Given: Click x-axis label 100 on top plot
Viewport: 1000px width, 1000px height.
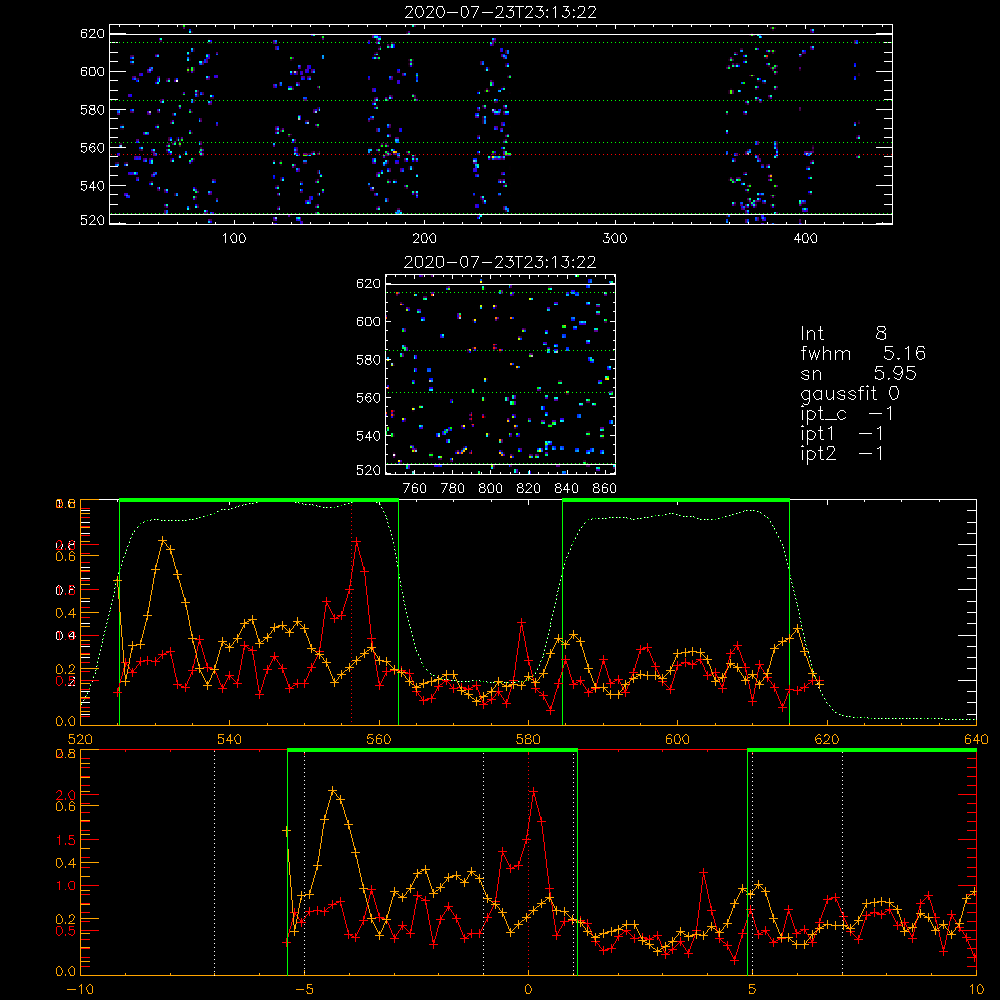Looking at the screenshot, I should click(x=234, y=239).
